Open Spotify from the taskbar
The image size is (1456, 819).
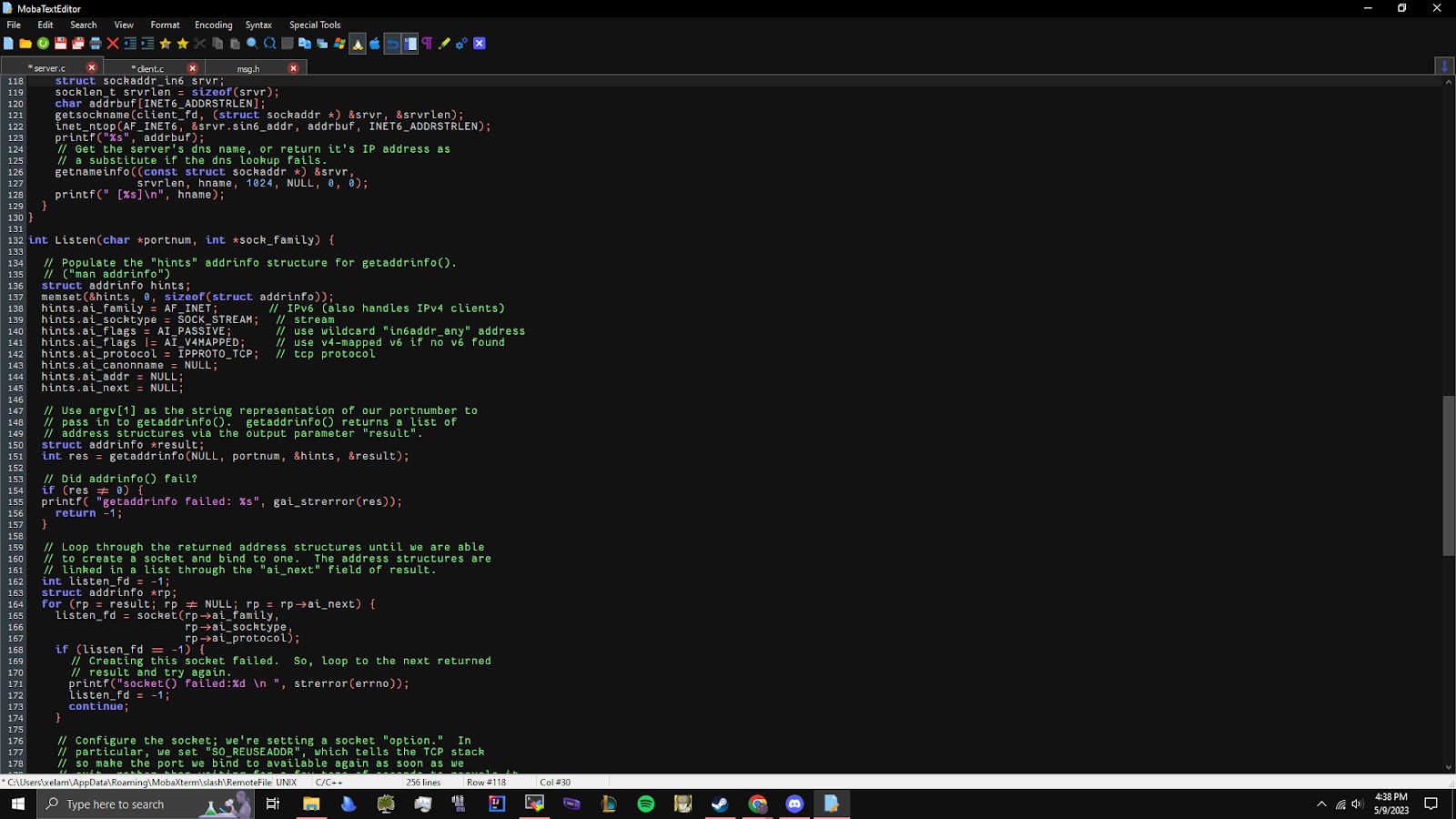[x=646, y=804]
